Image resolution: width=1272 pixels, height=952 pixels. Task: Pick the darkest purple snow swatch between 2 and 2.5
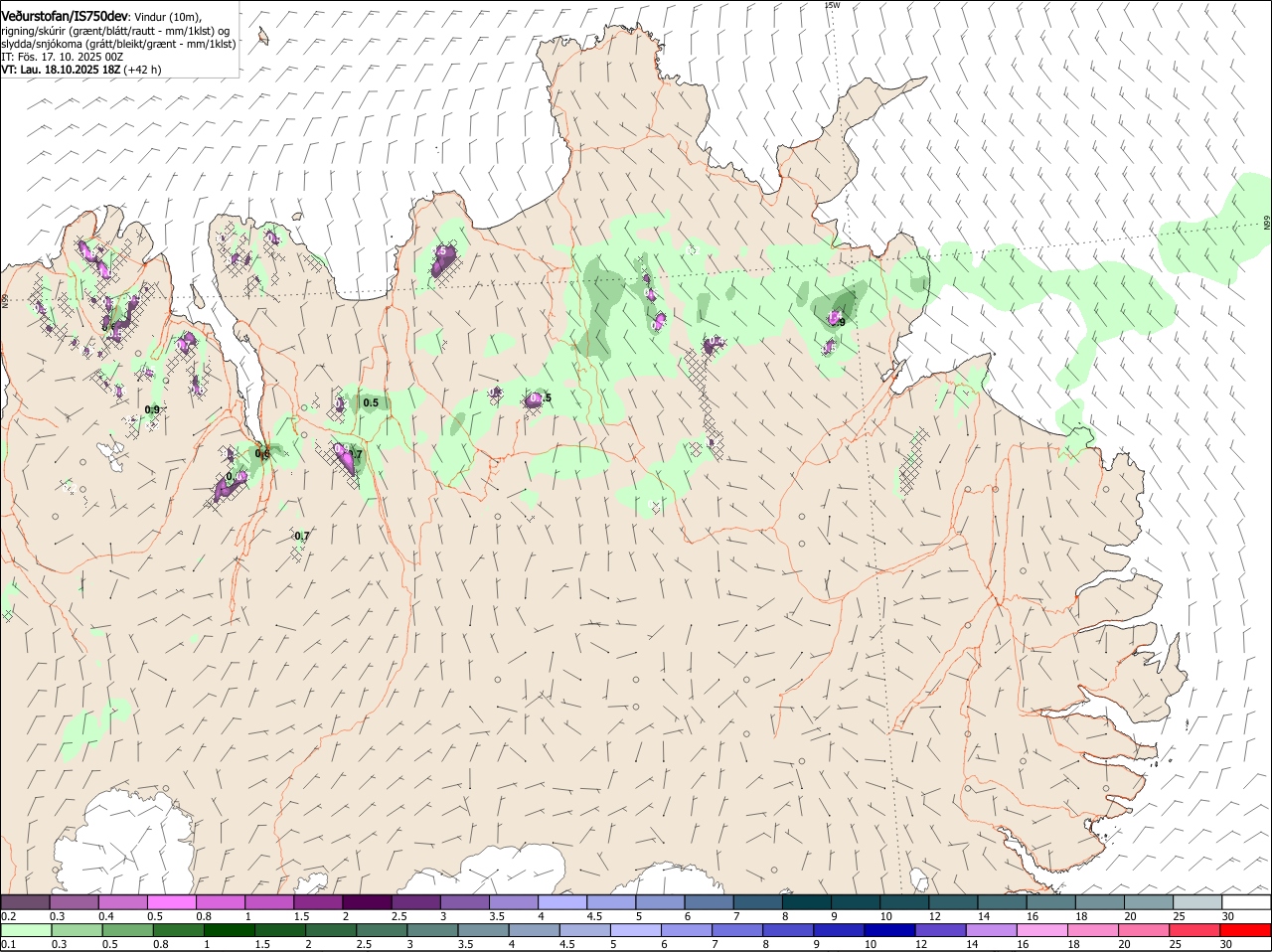(368, 902)
